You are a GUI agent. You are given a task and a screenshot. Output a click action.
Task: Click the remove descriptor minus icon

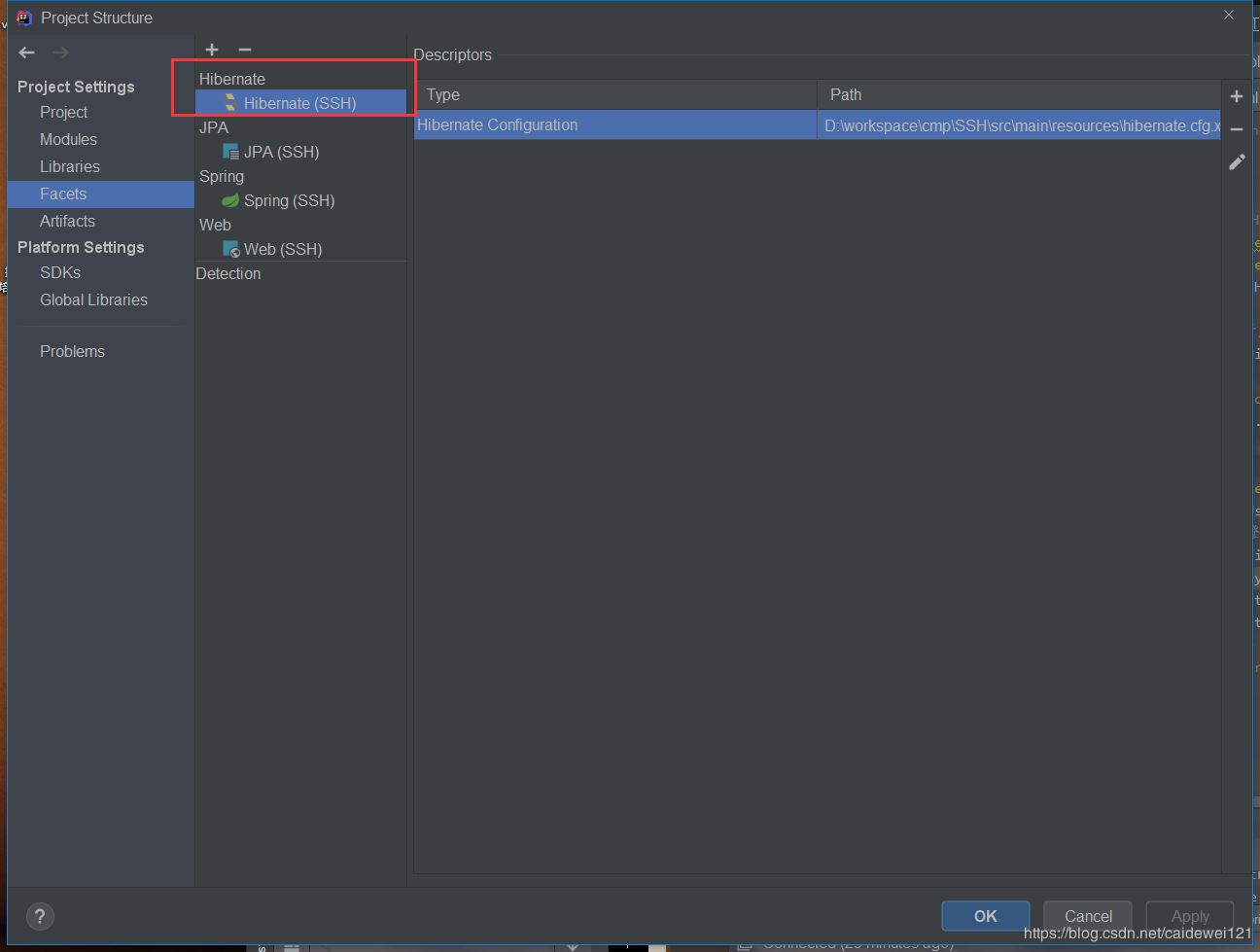[x=1237, y=128]
